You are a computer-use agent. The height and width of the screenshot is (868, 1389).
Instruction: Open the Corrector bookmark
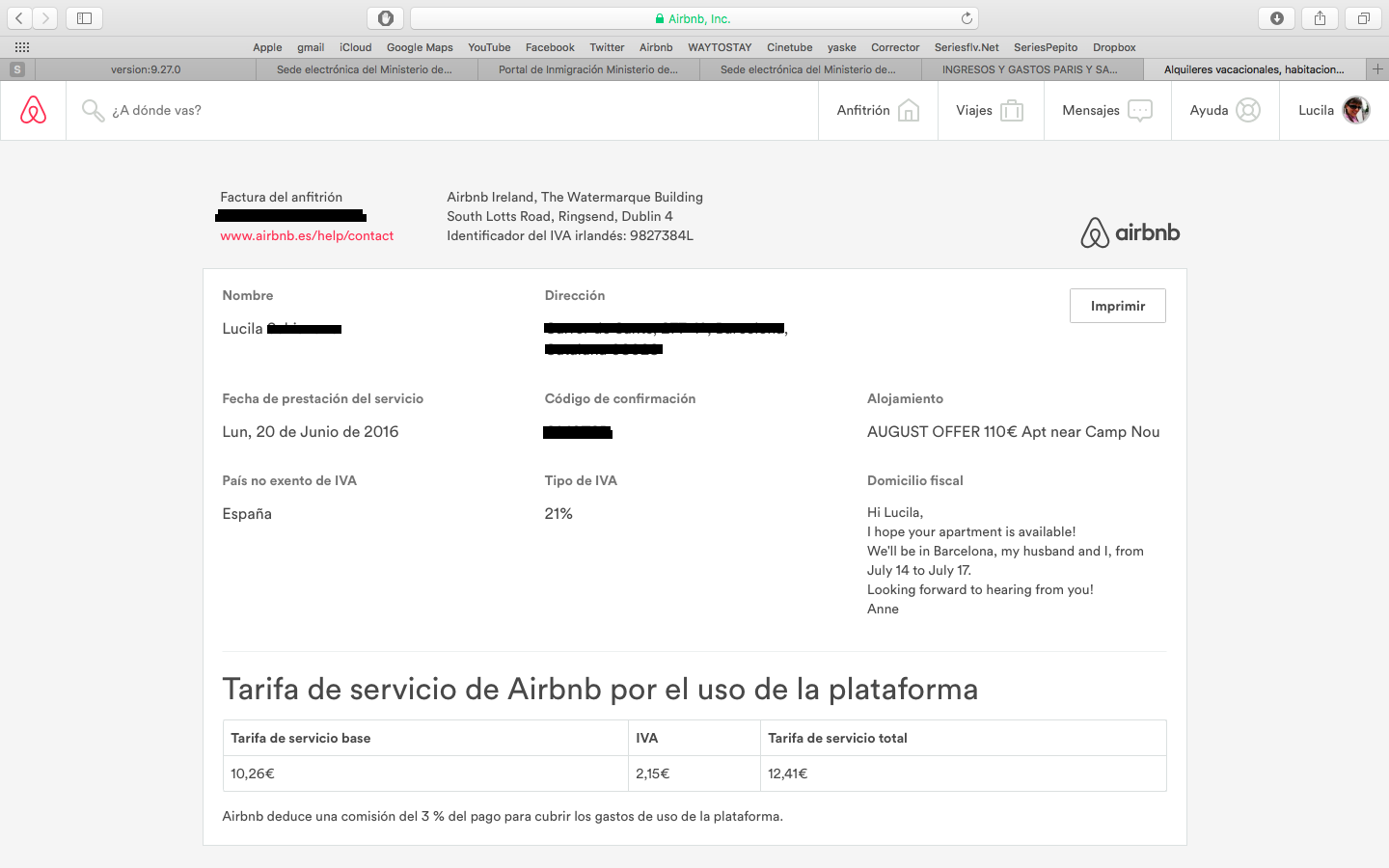(895, 47)
